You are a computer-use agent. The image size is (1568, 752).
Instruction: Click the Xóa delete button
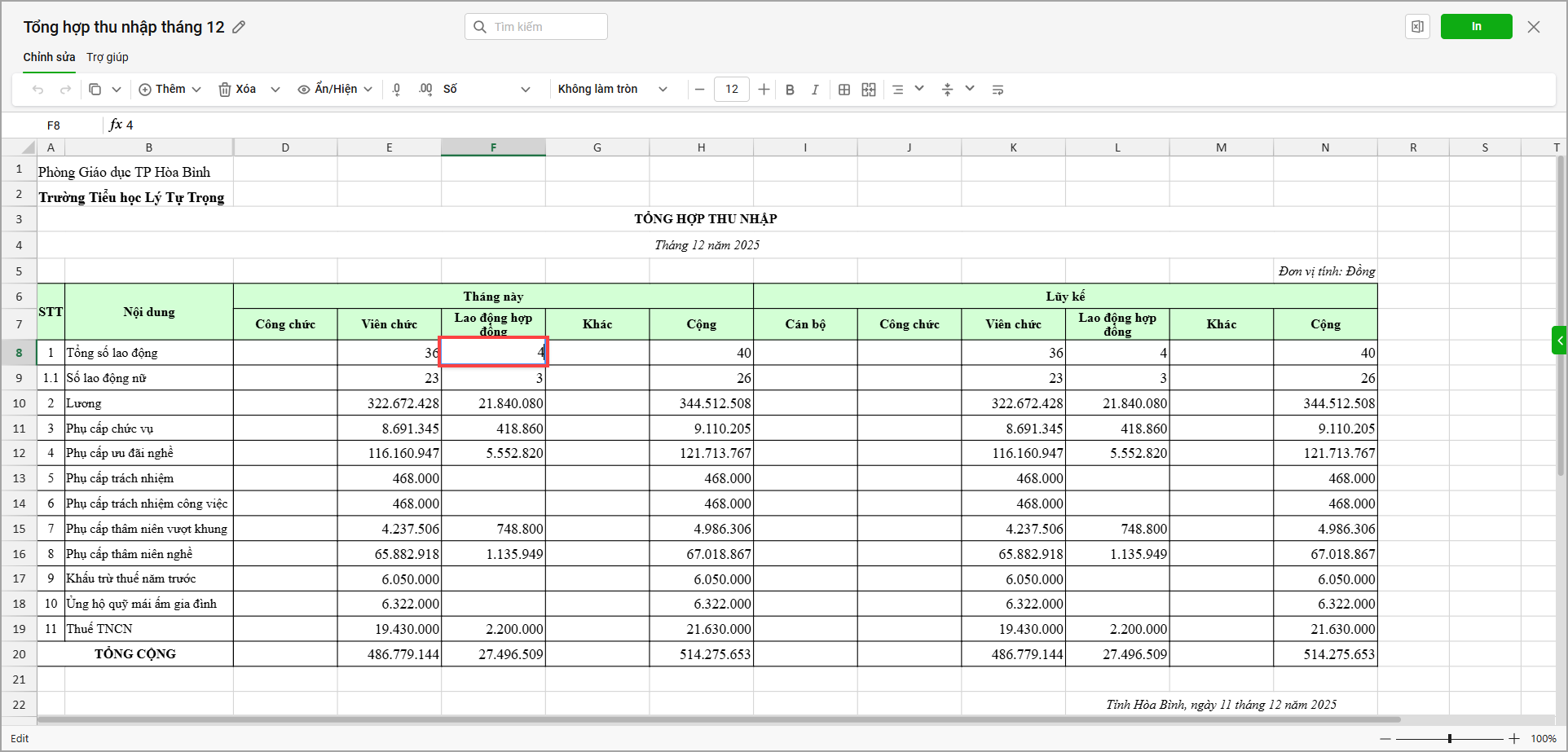click(238, 90)
